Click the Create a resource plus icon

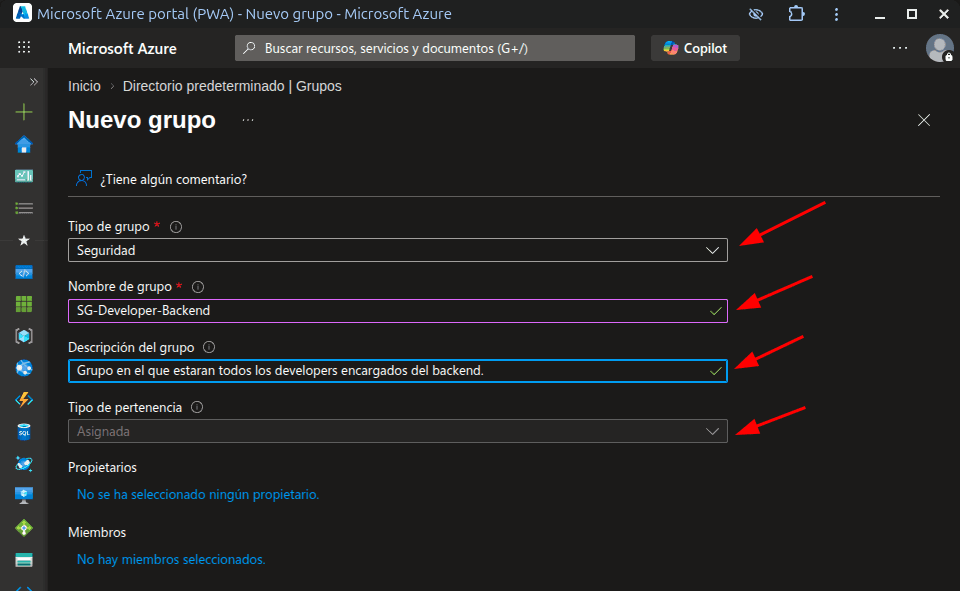click(x=24, y=113)
